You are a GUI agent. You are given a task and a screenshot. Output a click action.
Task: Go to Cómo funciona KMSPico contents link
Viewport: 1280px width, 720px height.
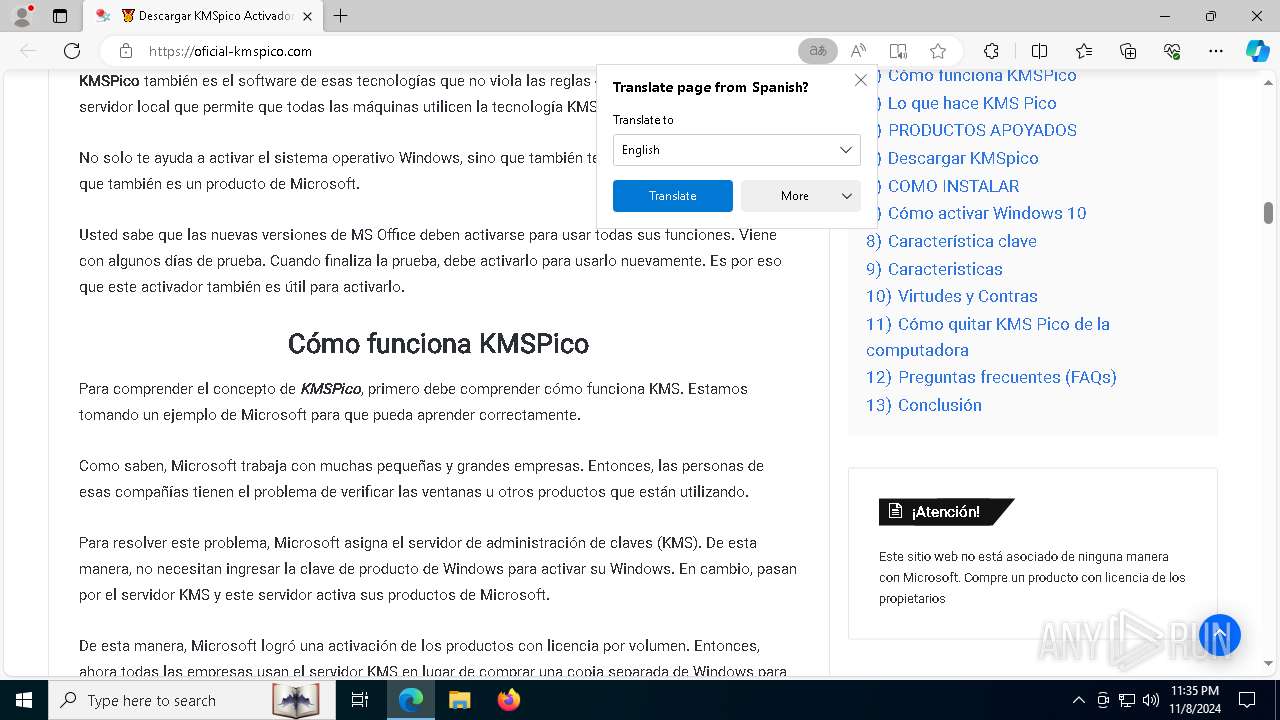tap(981, 75)
